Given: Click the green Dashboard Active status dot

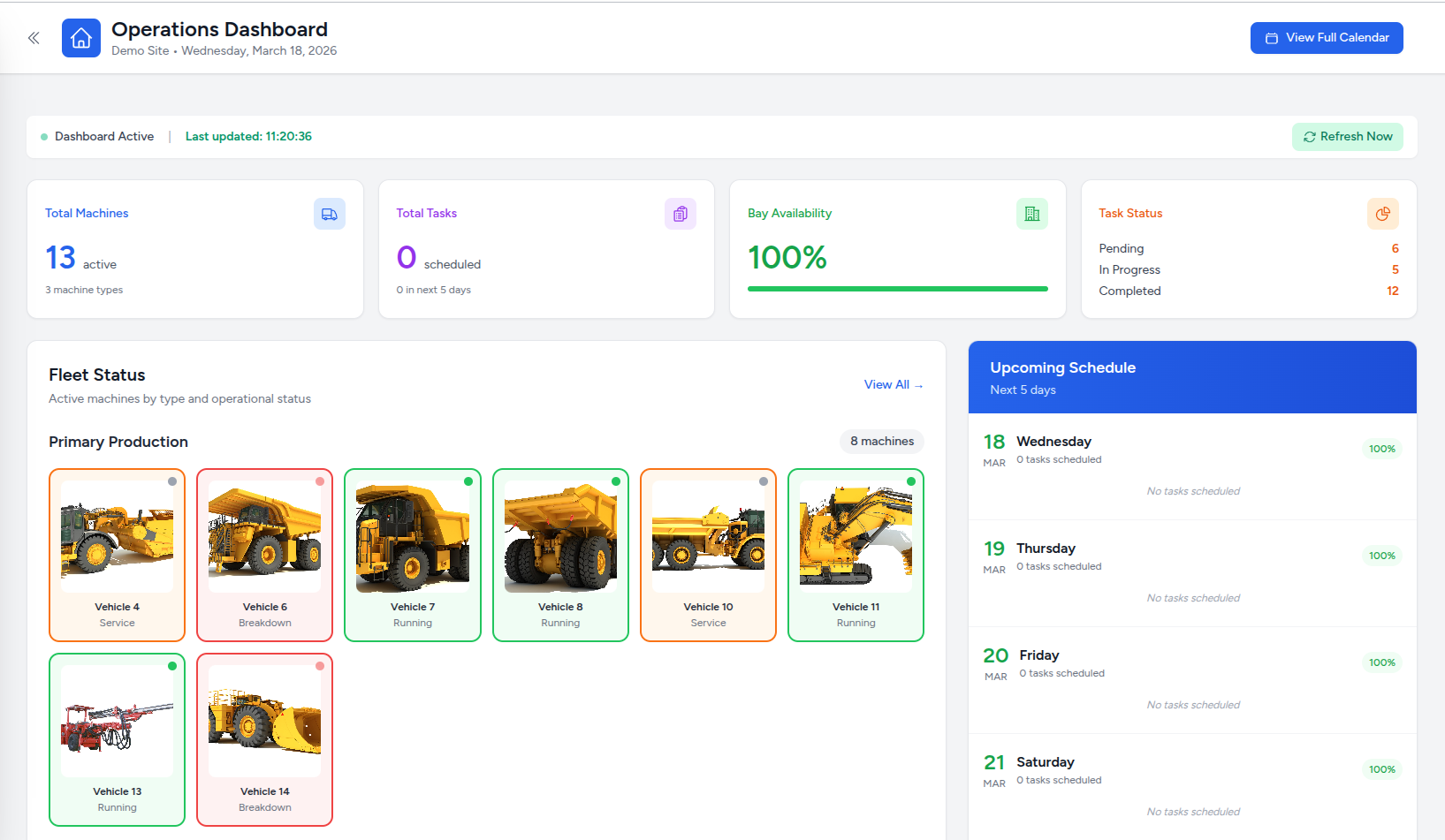Looking at the screenshot, I should [42, 136].
